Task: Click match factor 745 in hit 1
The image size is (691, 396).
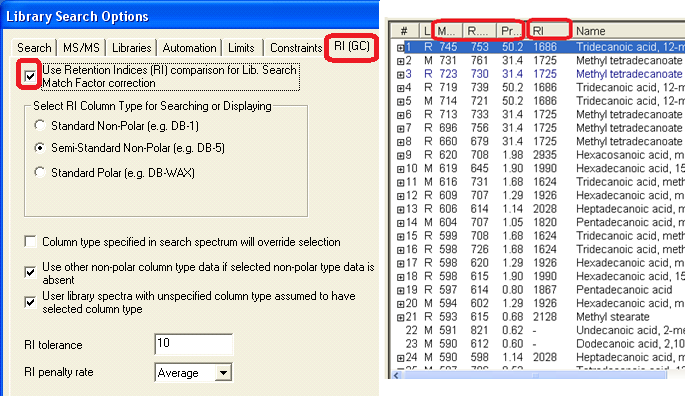Action: [x=448, y=47]
